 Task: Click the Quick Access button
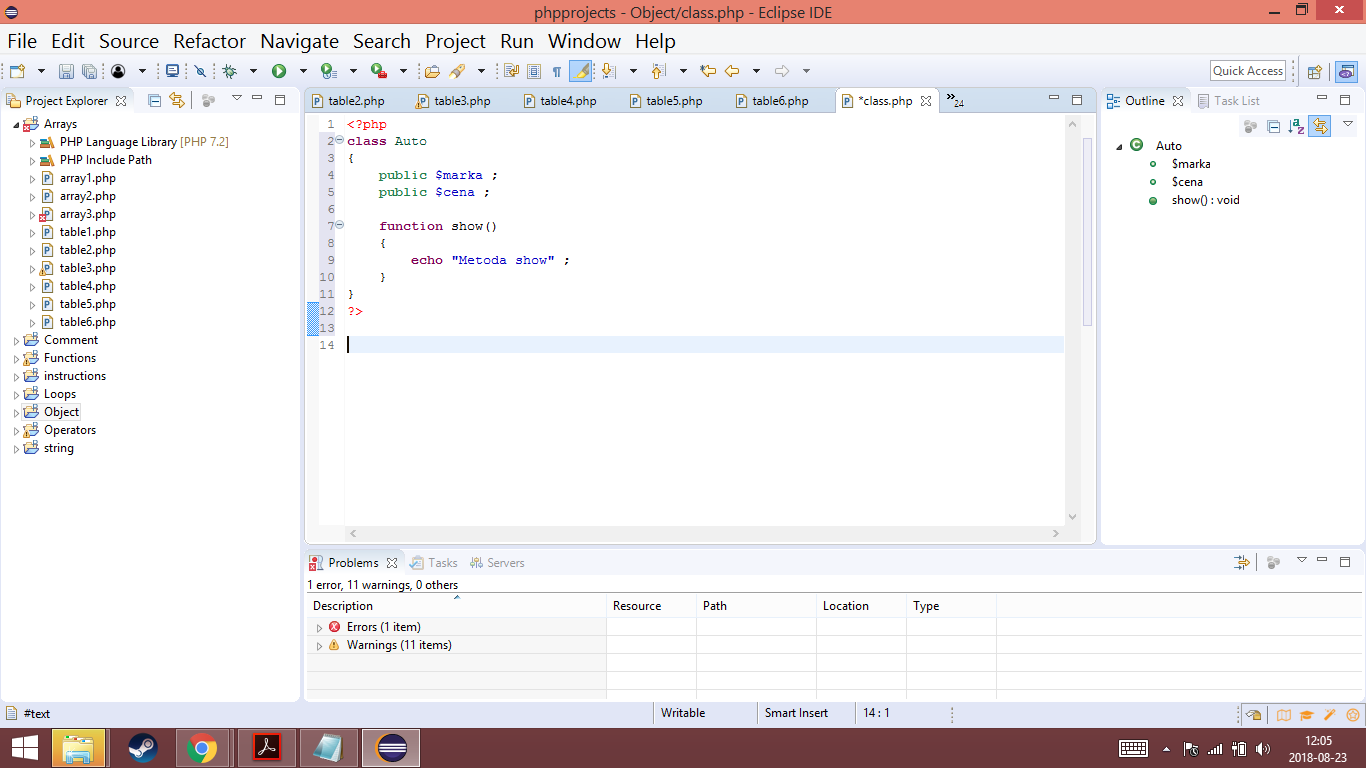coord(1247,70)
